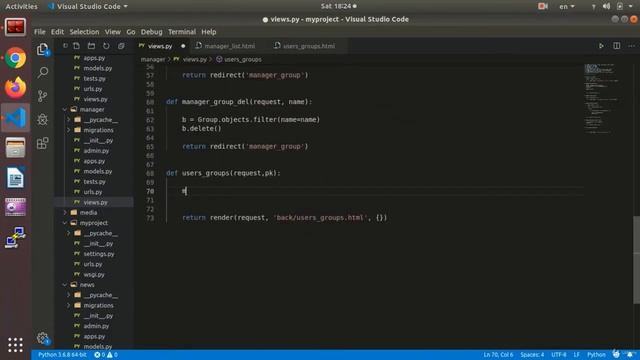
Task: Launch Google Chrome from the dock
Action: pyautogui.click(x=16, y=58)
